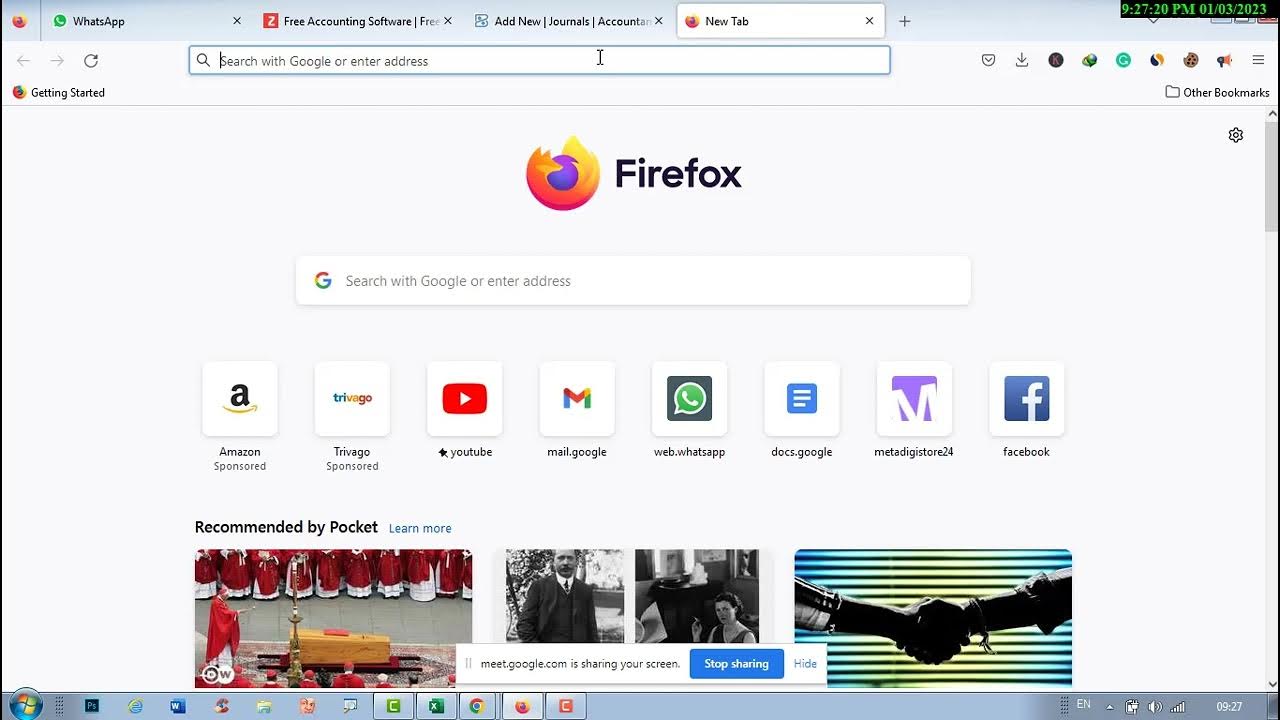This screenshot has height=720, width=1280.
Task: Open the handshake Pocket story thumbnail
Action: 933,618
